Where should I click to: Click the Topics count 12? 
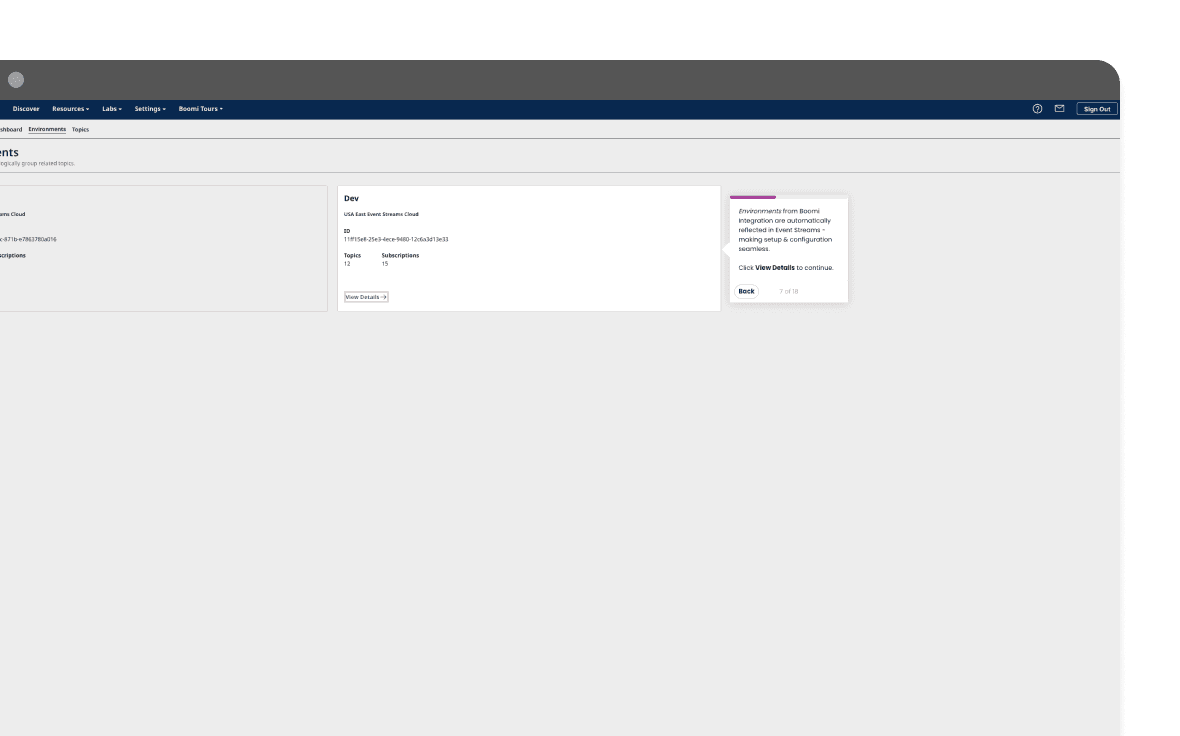coord(347,264)
